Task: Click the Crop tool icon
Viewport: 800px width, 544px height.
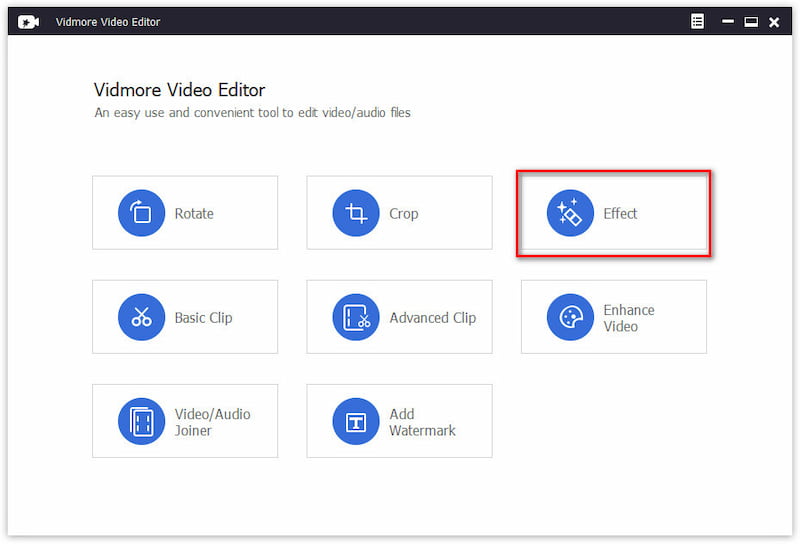Action: coord(355,213)
